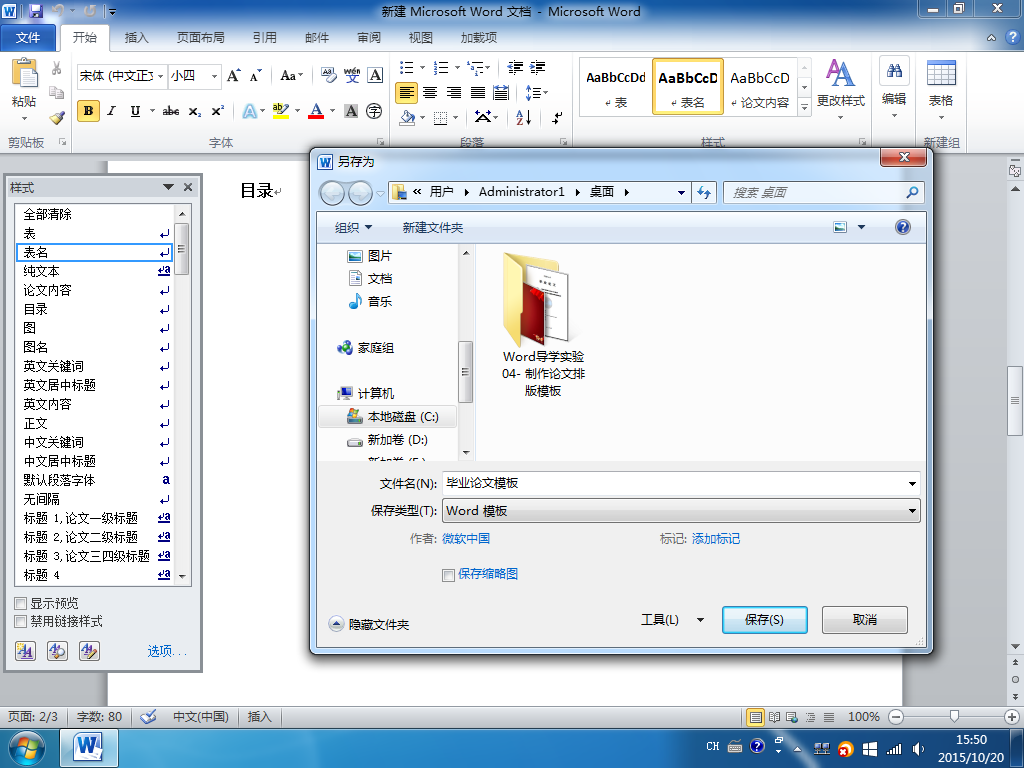This screenshot has width=1024, height=768.
Task: Click the 保存(S) button
Action: pyautogui.click(x=764, y=620)
